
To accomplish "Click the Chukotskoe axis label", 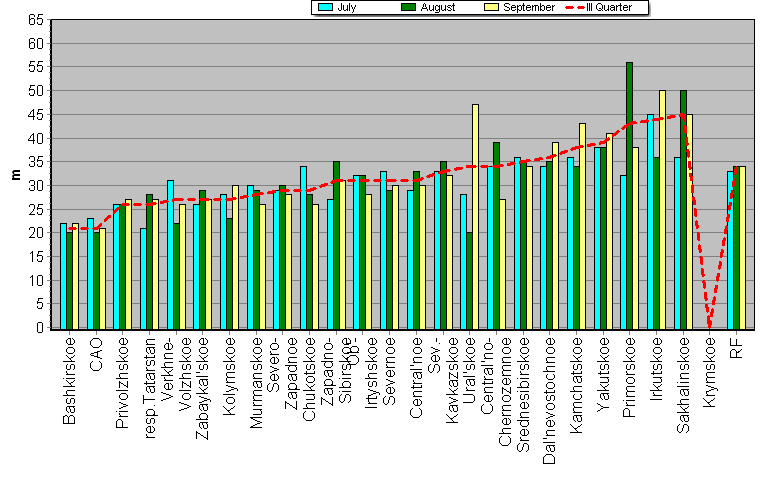I will (309, 379).
